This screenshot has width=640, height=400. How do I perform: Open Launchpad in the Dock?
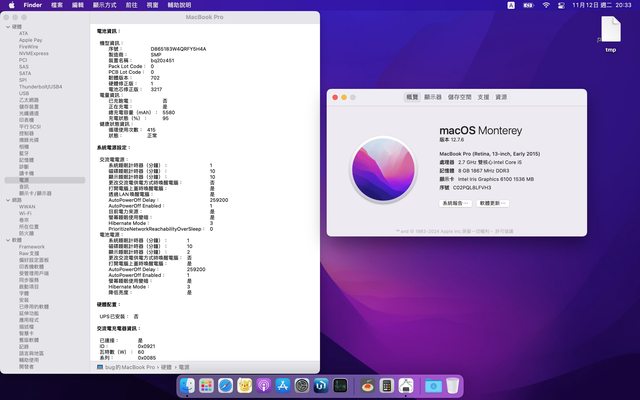pyautogui.click(x=208, y=385)
